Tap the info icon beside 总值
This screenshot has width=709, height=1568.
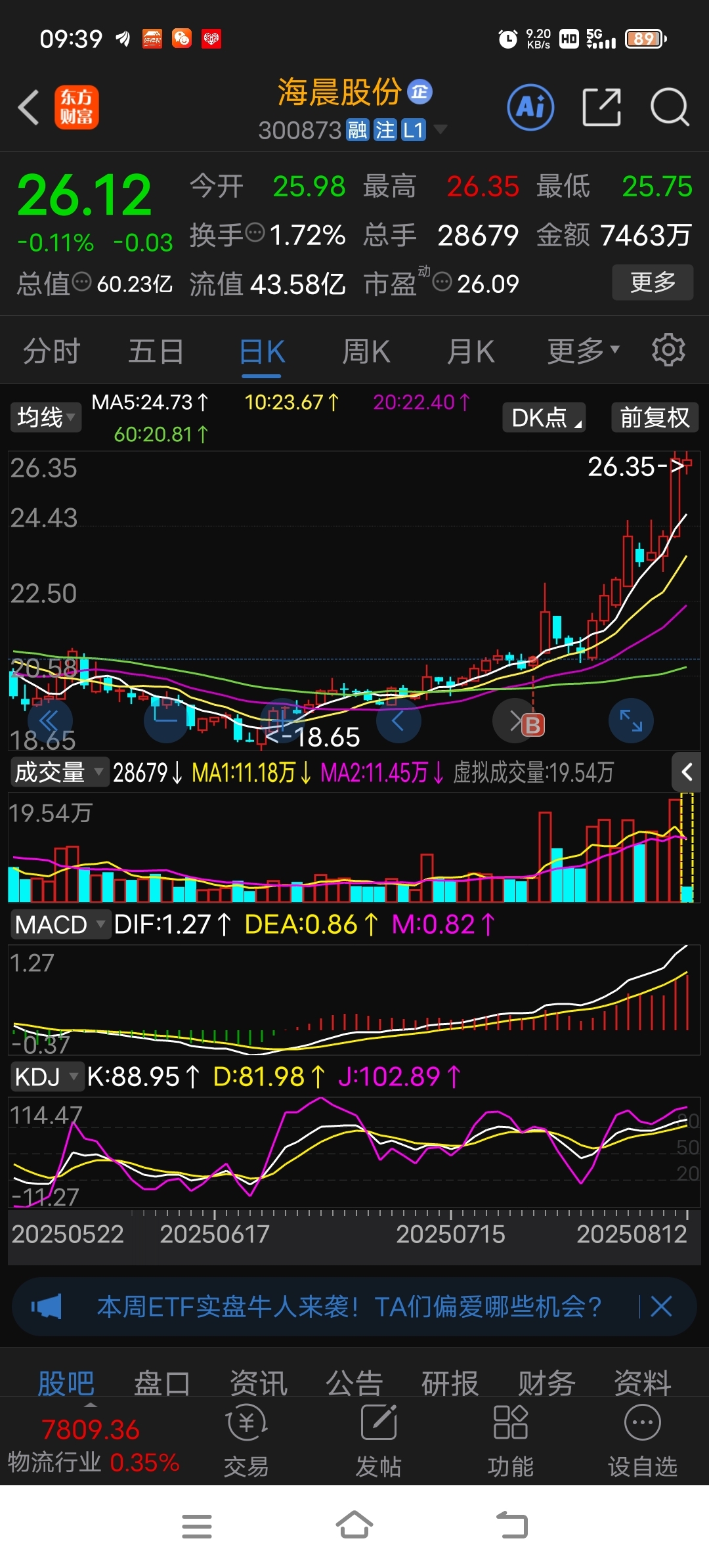coord(81,282)
